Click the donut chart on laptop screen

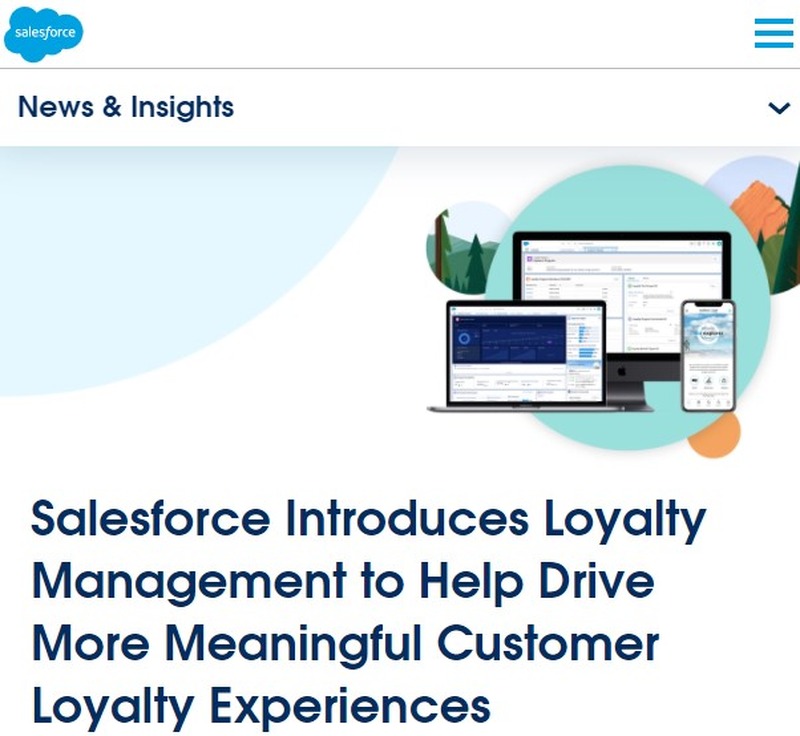464,338
